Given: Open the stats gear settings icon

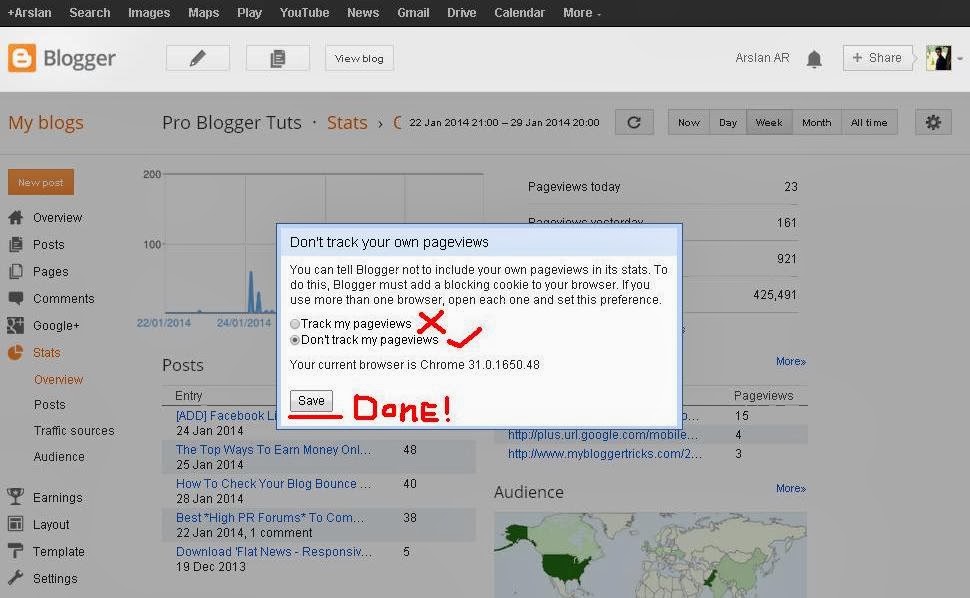Looking at the screenshot, I should tap(933, 122).
